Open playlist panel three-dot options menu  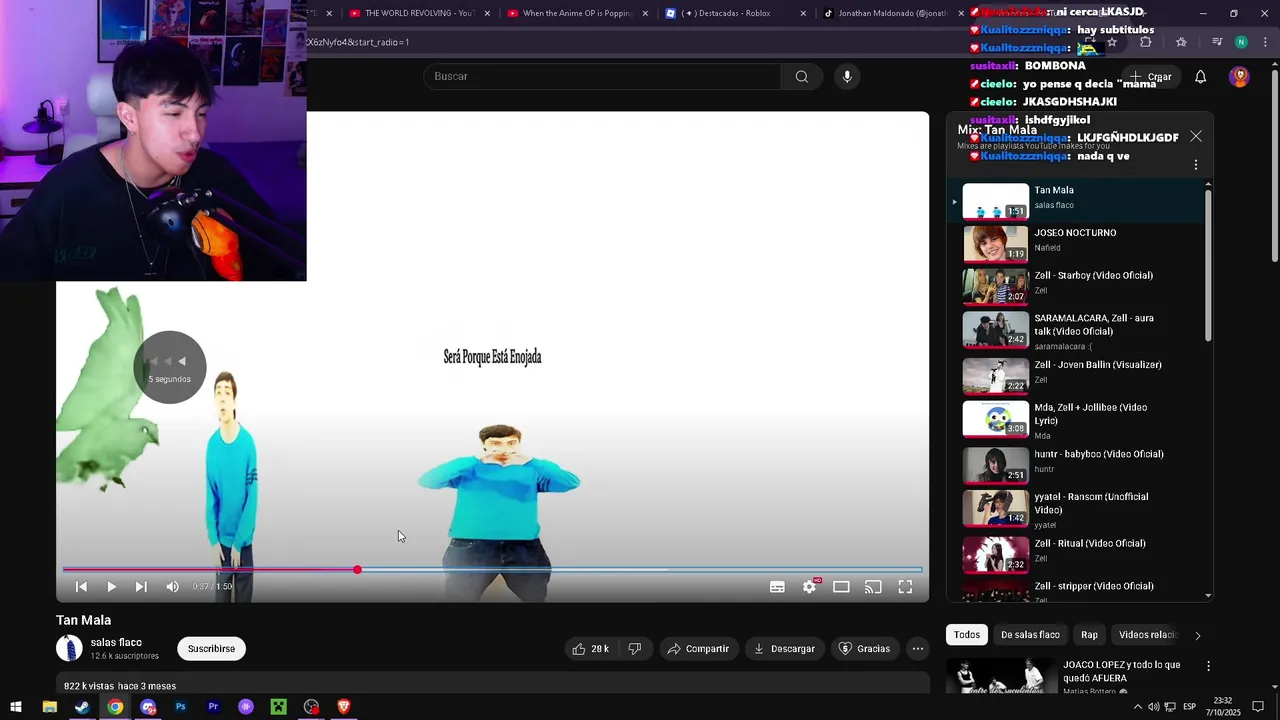[1196, 164]
